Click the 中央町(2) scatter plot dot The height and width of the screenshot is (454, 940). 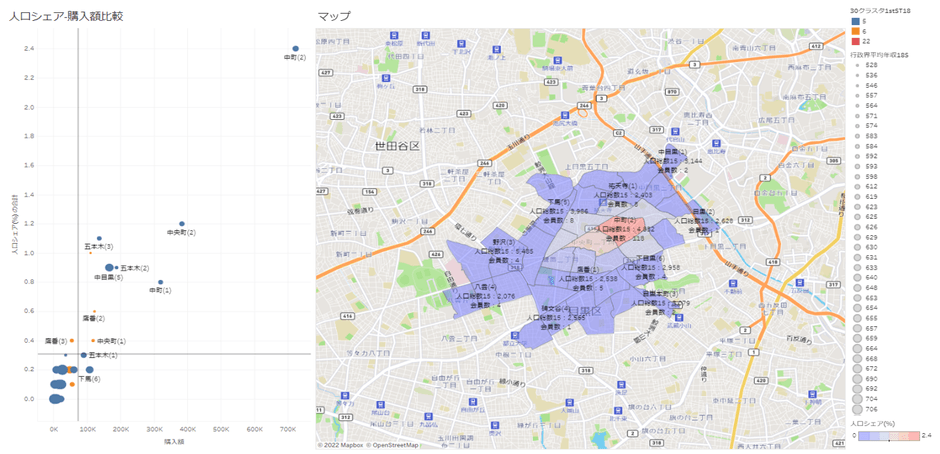tap(181, 224)
